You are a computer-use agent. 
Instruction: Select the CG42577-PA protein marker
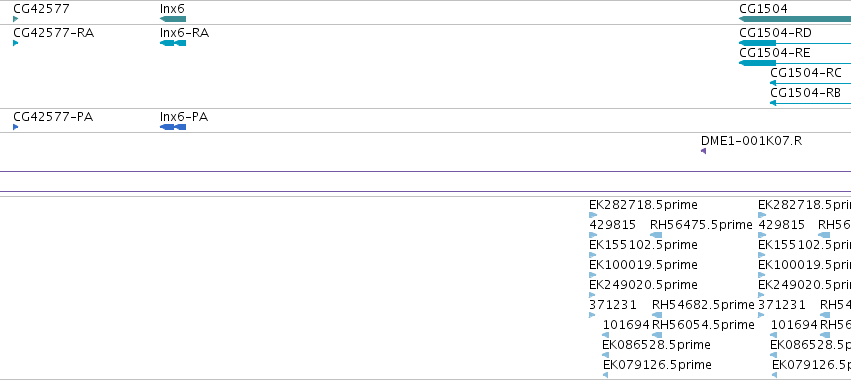(x=16, y=127)
